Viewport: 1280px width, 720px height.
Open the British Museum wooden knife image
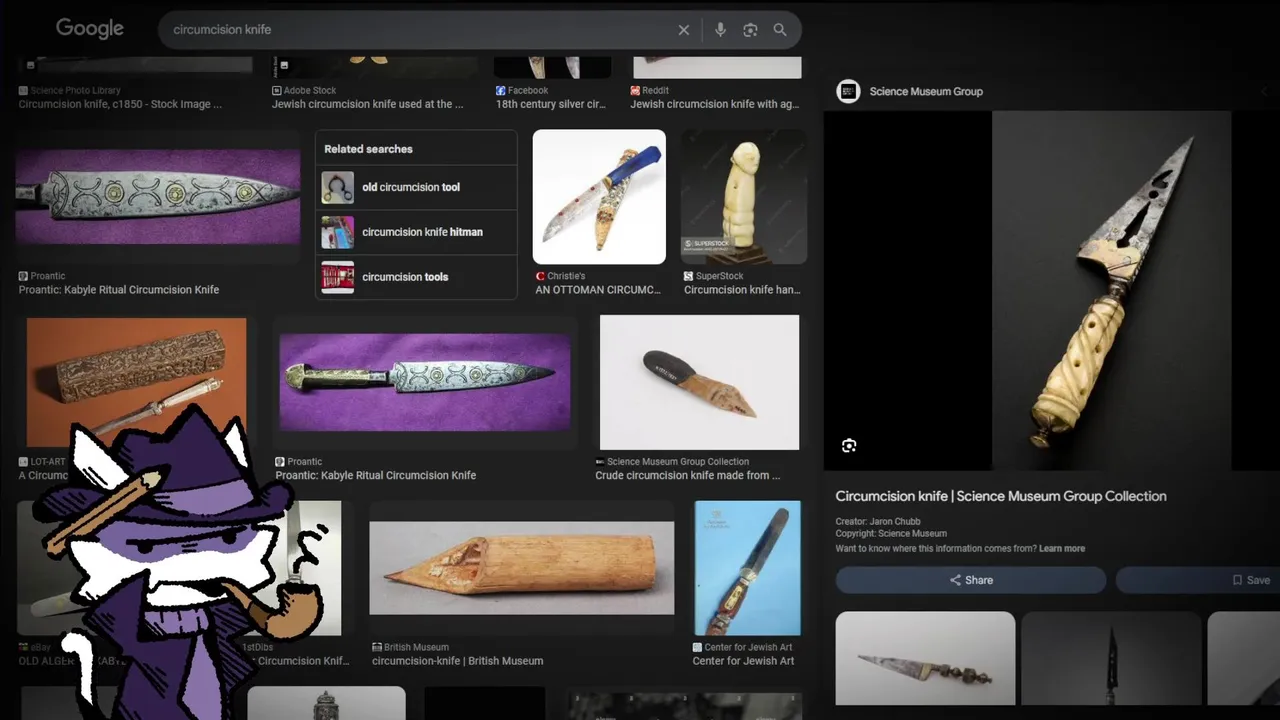522,567
